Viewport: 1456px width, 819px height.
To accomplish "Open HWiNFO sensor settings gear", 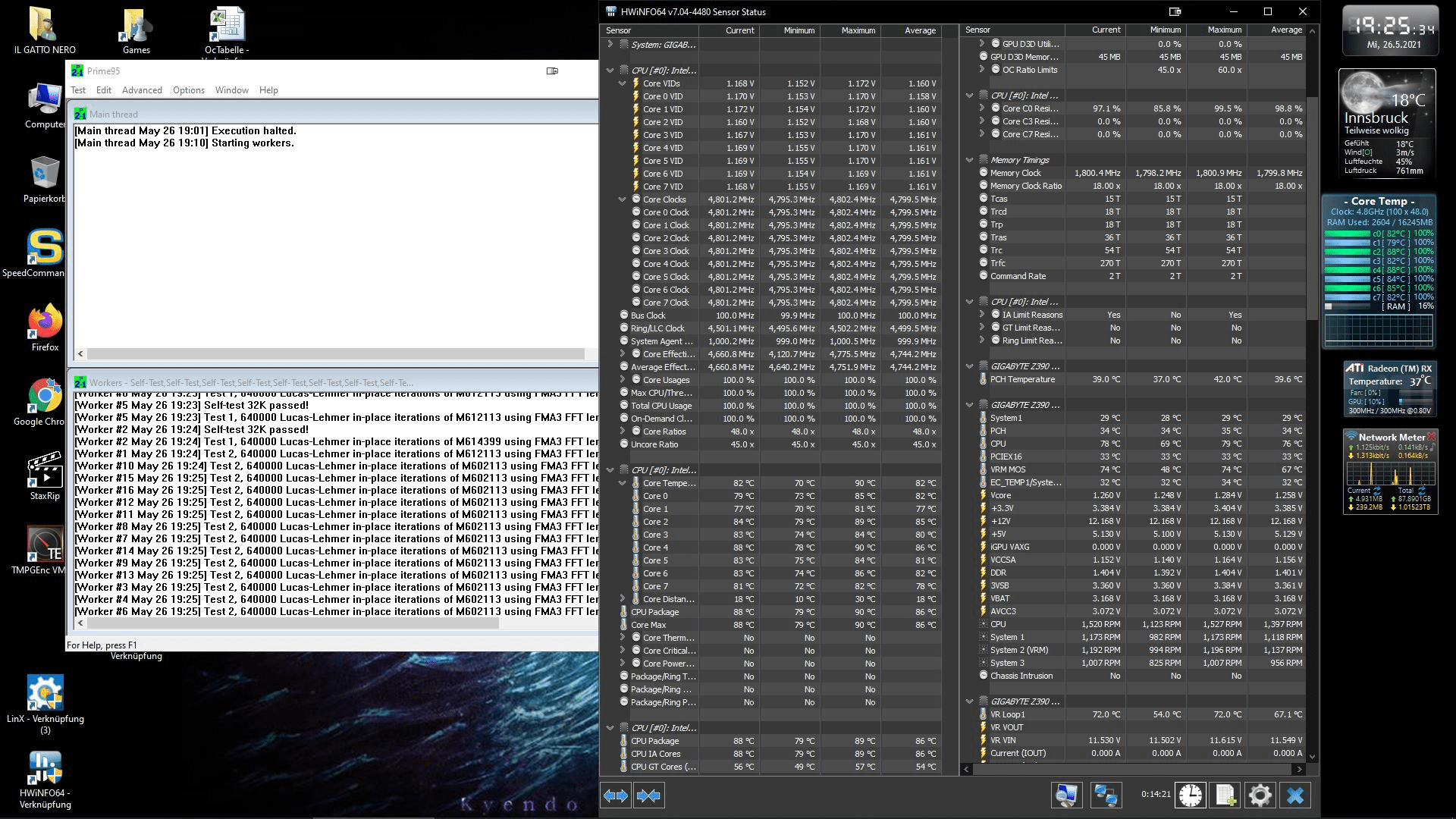I will 1260,795.
